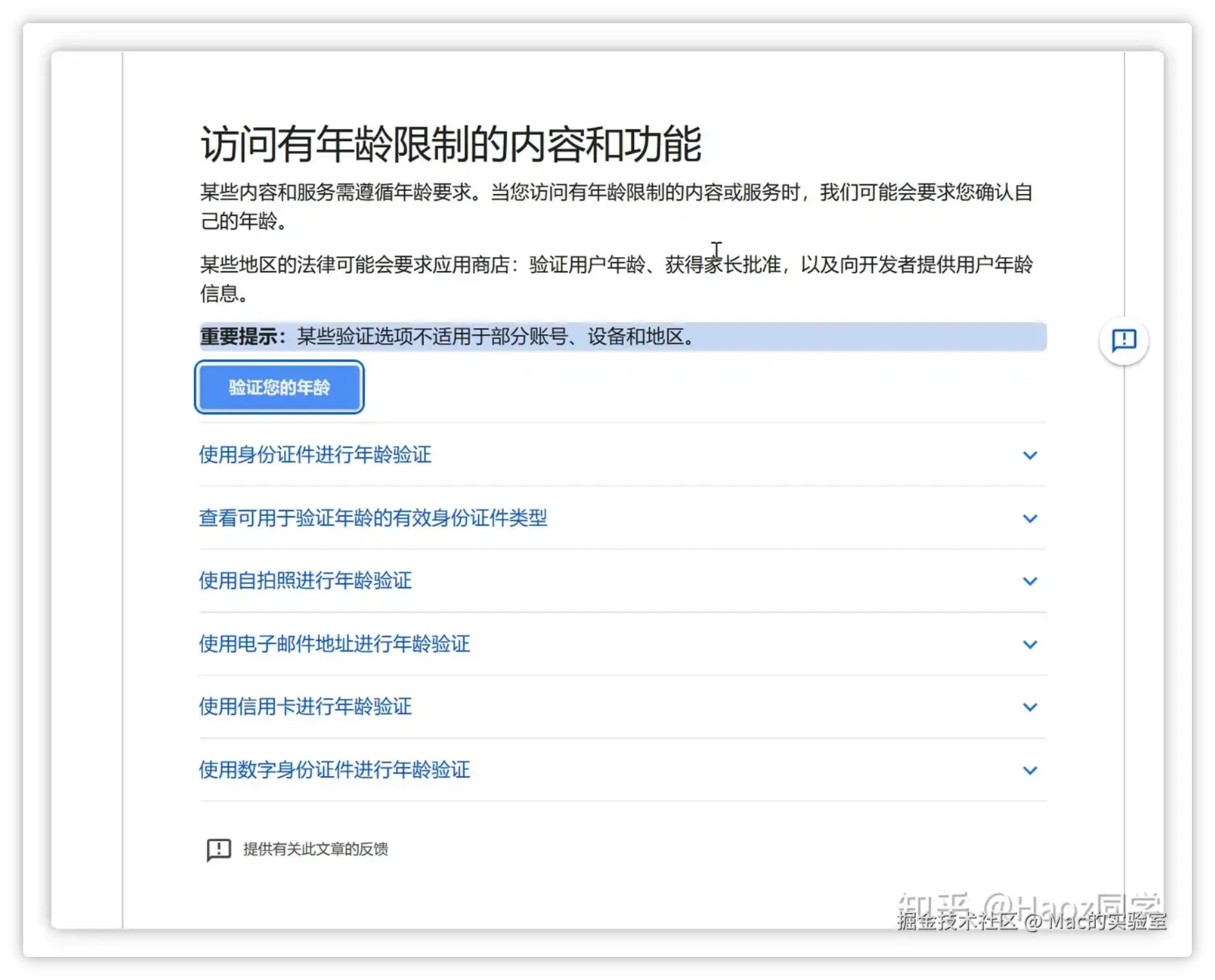The width and height of the screenshot is (1215, 980).
Task: Click chevron in the 使用自拍照进行年龄验证 row
Action: click(x=1030, y=582)
